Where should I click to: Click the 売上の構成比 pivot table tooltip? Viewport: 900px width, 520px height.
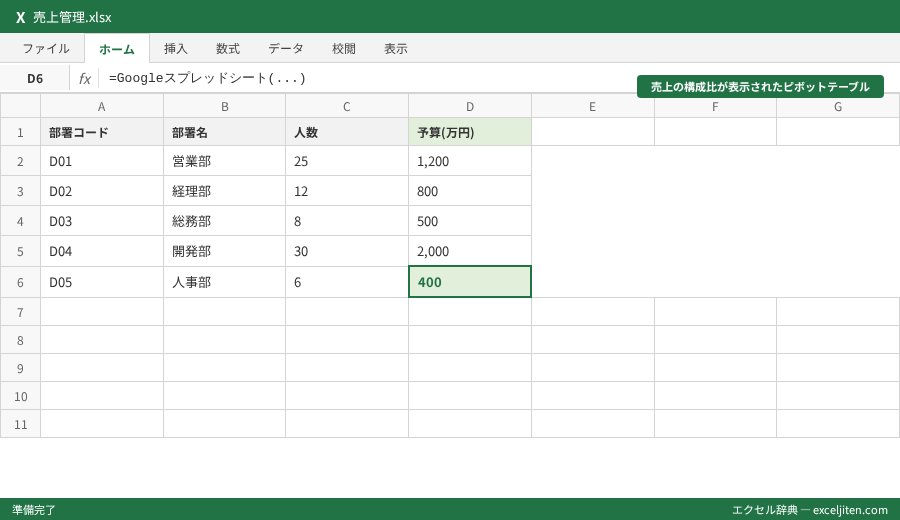click(x=761, y=87)
